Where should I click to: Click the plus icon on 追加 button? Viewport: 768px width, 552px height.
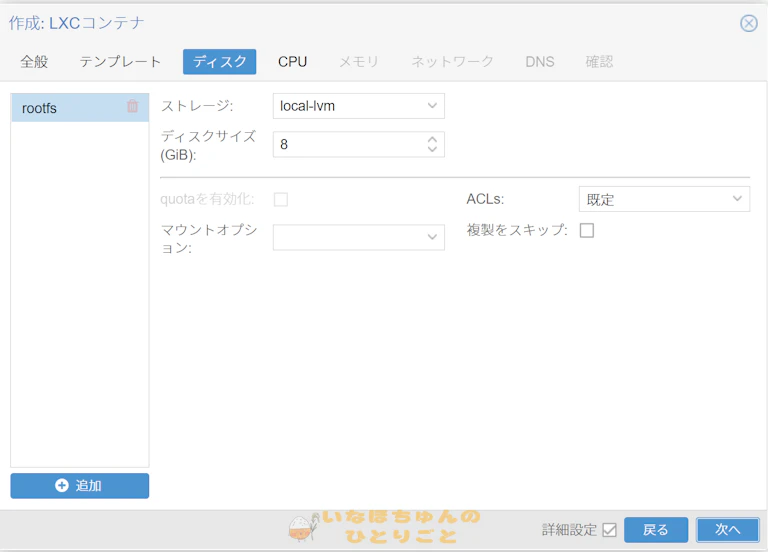[62, 485]
